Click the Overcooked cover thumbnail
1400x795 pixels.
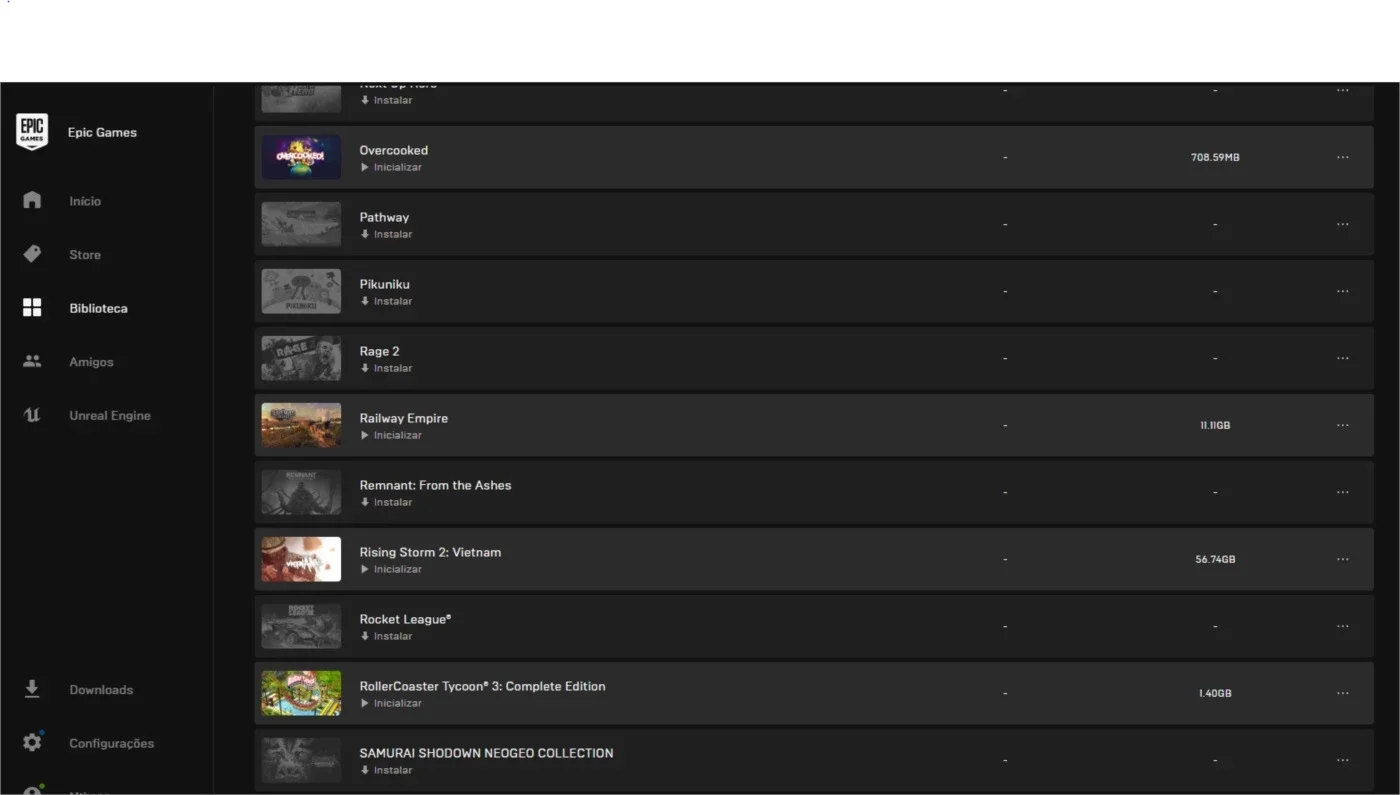tap(301, 157)
